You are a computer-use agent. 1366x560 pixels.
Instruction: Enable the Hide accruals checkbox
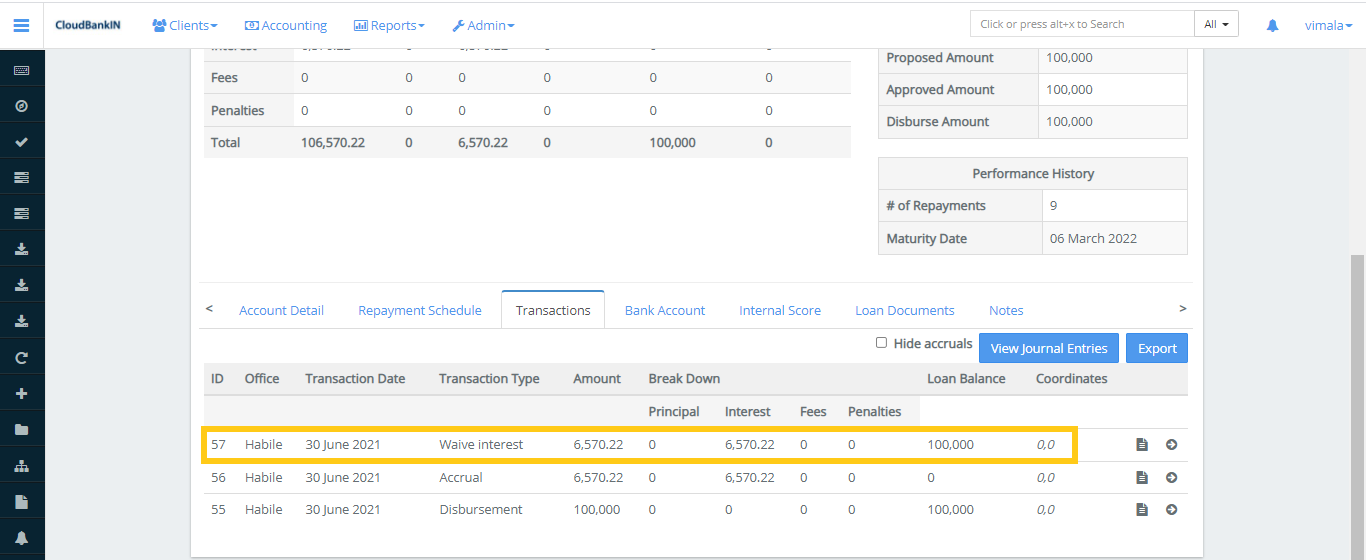(x=881, y=343)
